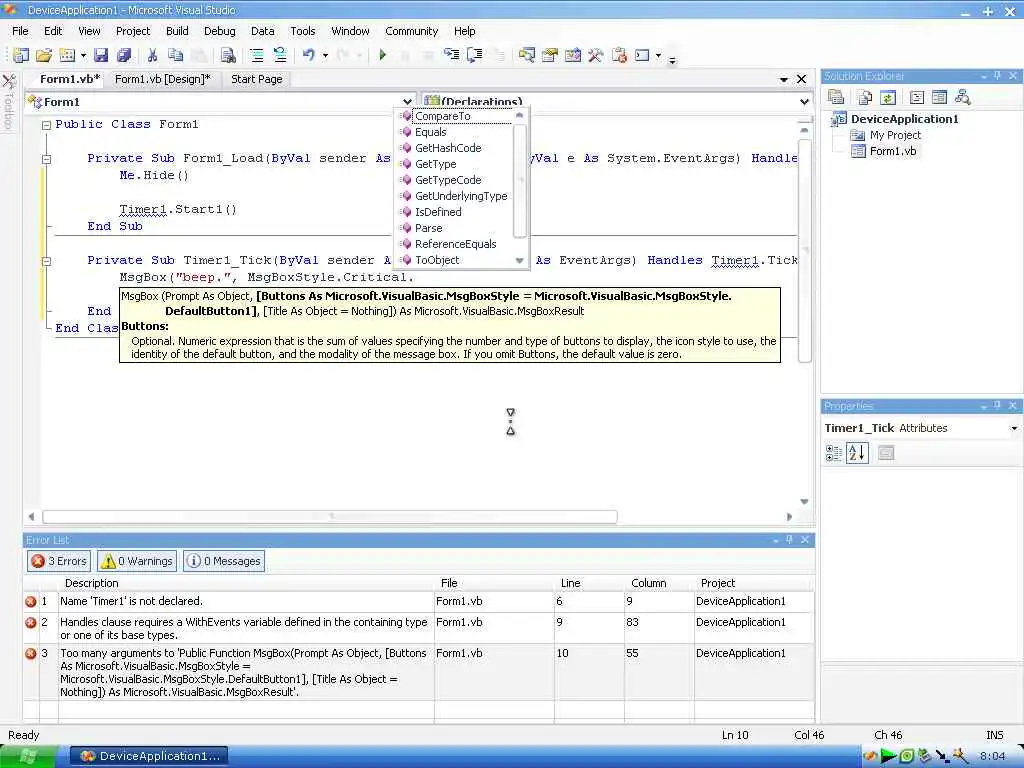
Task: Select Form1.vb in Solution Explorer
Action: pos(893,151)
